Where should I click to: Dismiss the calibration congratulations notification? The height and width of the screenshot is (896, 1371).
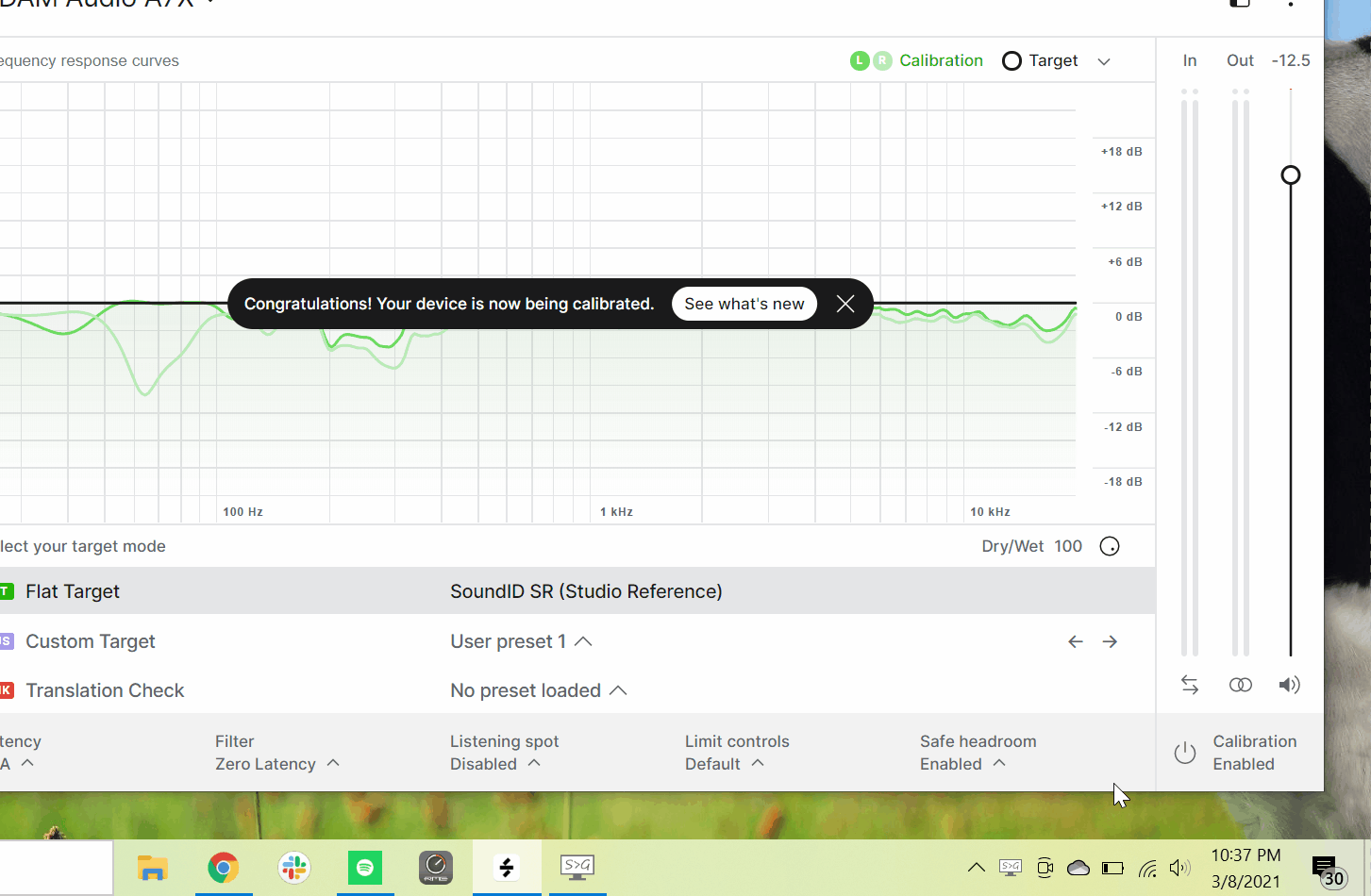pos(845,304)
